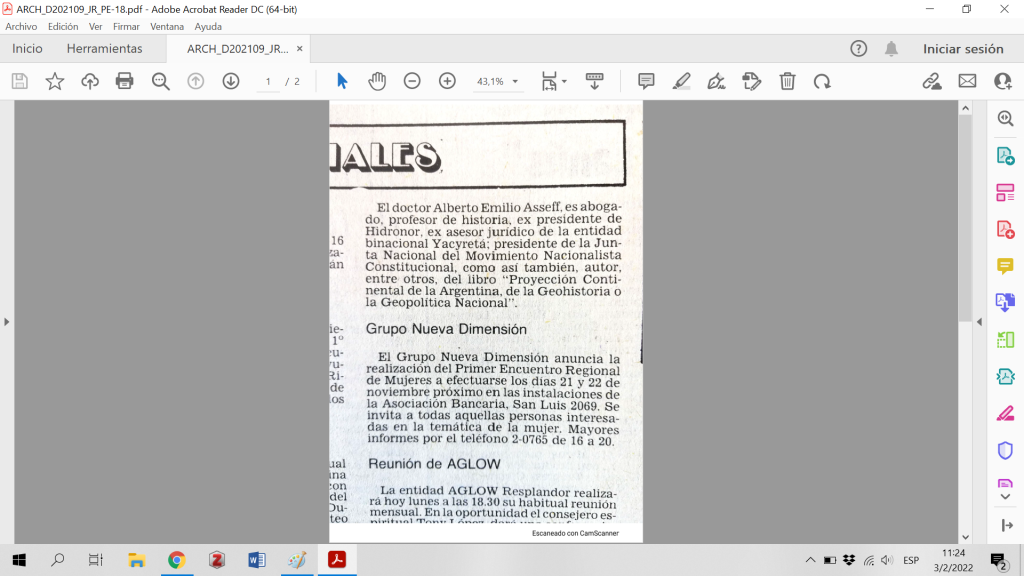This screenshot has width=1024, height=576.
Task: Open the Export PDF tool in sidebar
Action: click(1005, 155)
